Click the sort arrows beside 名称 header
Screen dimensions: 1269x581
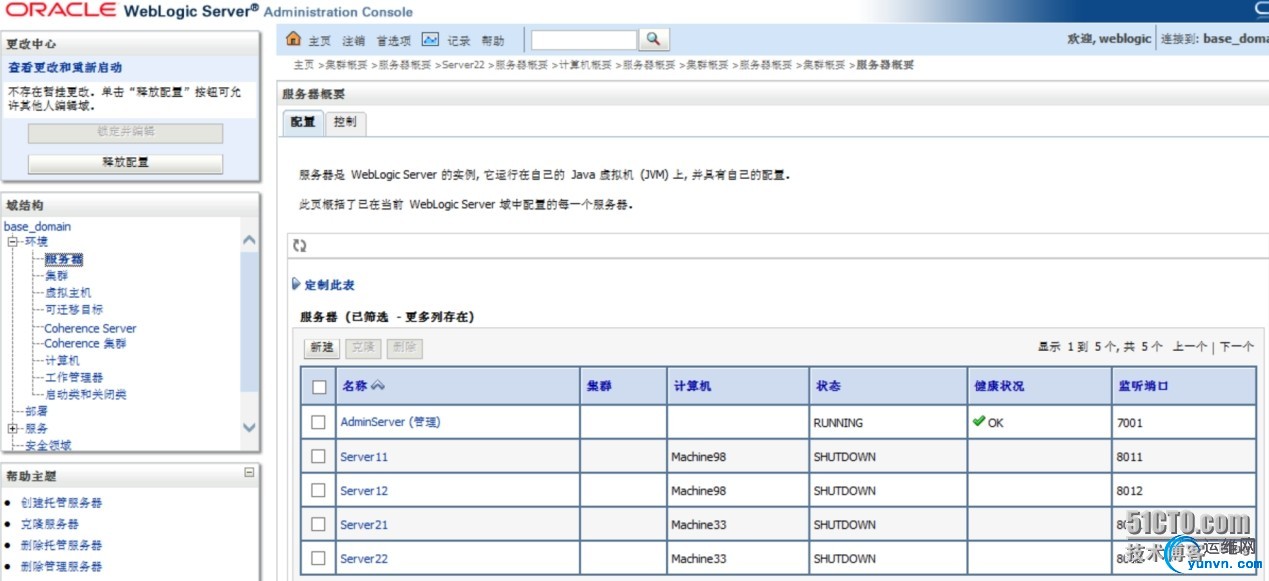pyautogui.click(x=378, y=386)
